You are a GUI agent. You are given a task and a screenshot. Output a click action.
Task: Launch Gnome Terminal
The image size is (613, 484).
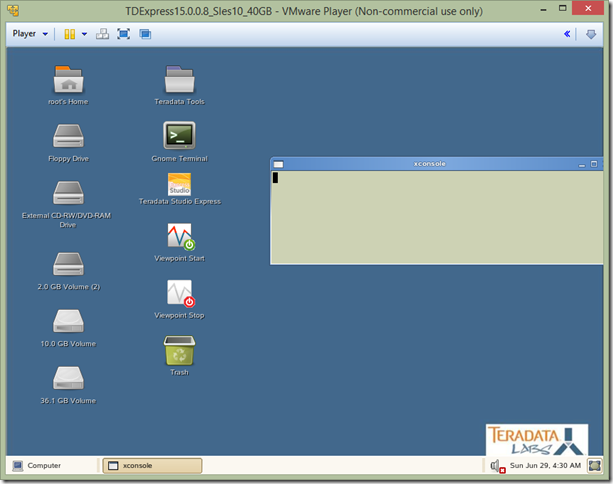[179, 135]
